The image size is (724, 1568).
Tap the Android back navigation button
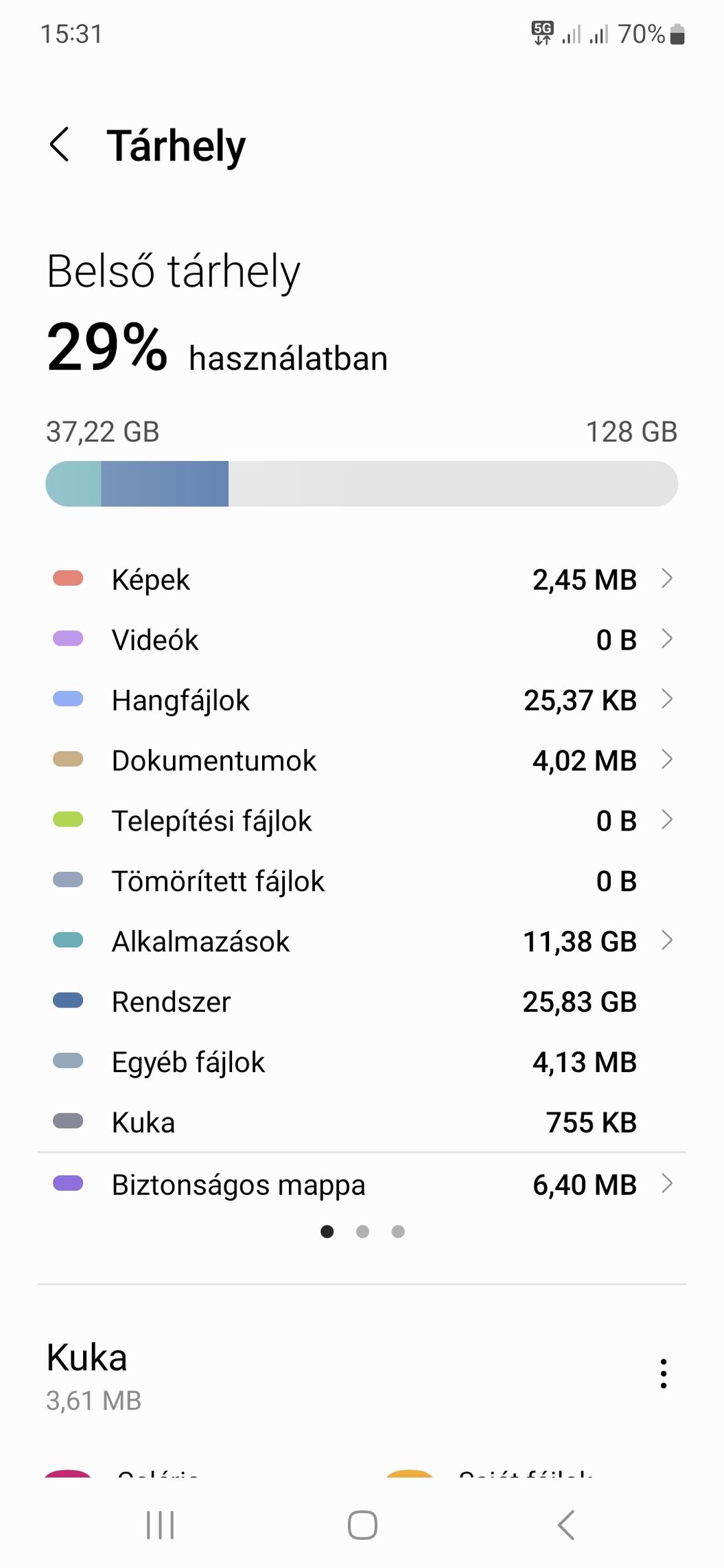click(x=565, y=1525)
